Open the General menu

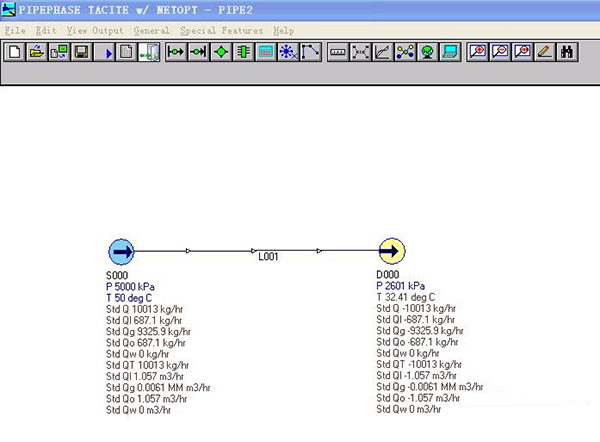(x=152, y=31)
